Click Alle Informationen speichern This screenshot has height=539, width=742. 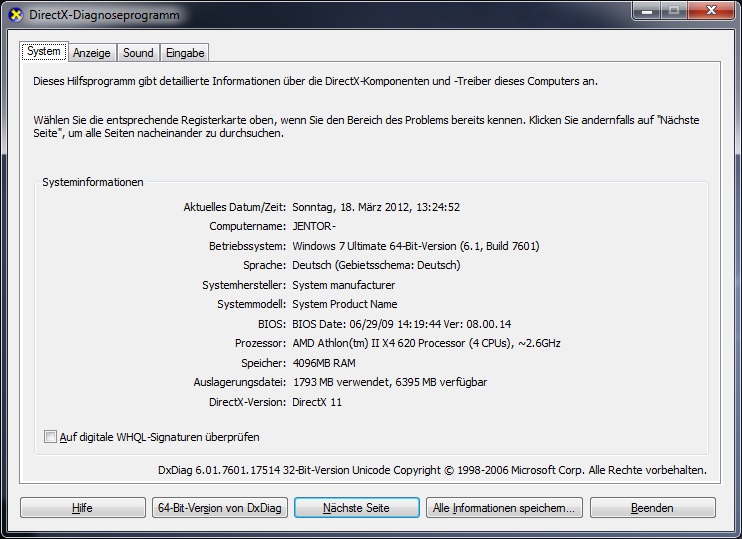504,508
